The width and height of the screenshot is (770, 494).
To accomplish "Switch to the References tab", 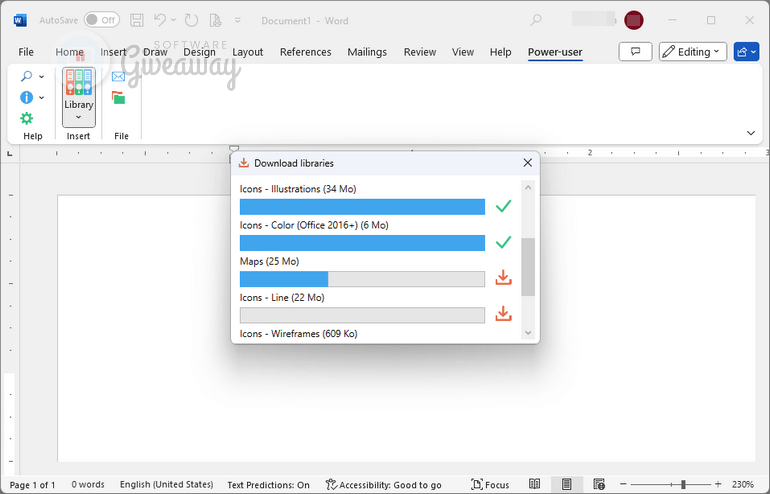I will pos(305,52).
